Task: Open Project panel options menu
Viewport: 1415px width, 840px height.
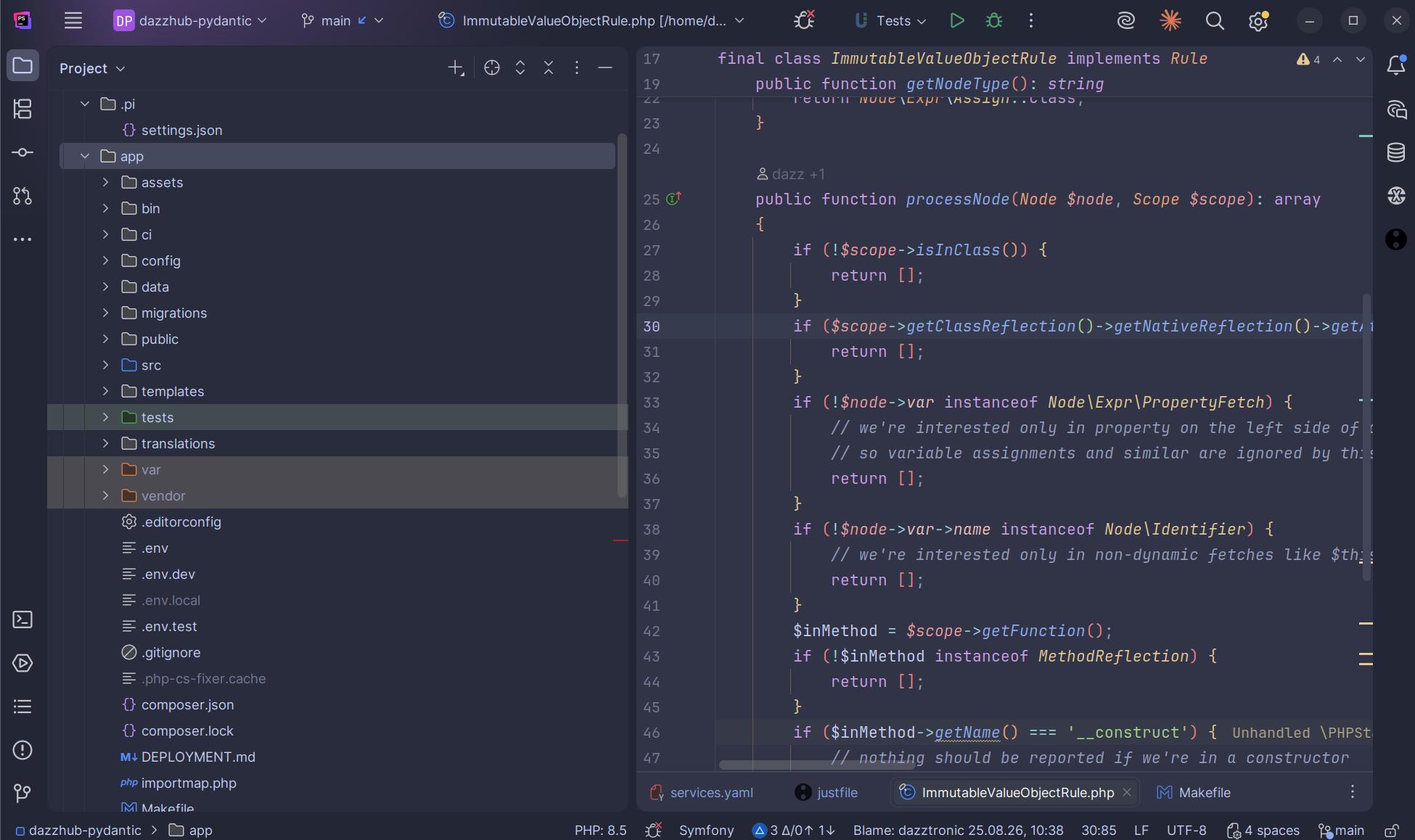Action: tap(577, 67)
